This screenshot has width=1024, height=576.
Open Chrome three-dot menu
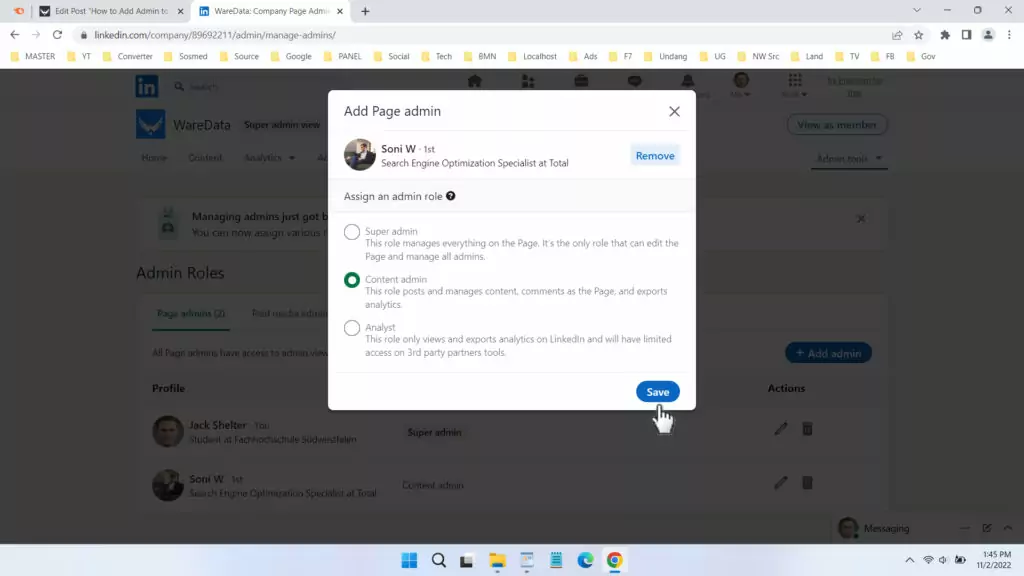[x=1009, y=35]
